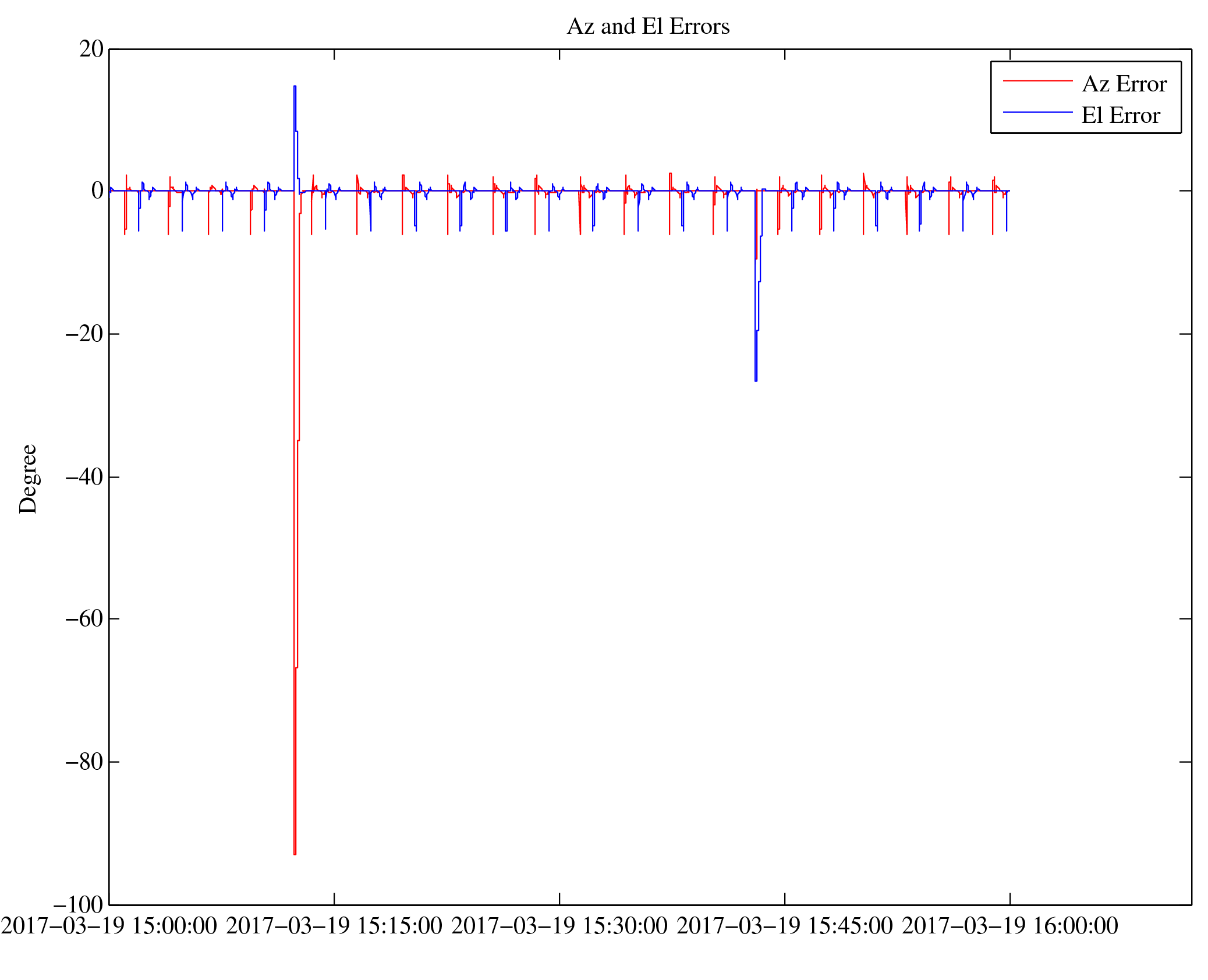Screen dimensions: 1208x980
Task: Click the x-axis label '2017-03-19 15:45:00'
Action: (x=785, y=926)
